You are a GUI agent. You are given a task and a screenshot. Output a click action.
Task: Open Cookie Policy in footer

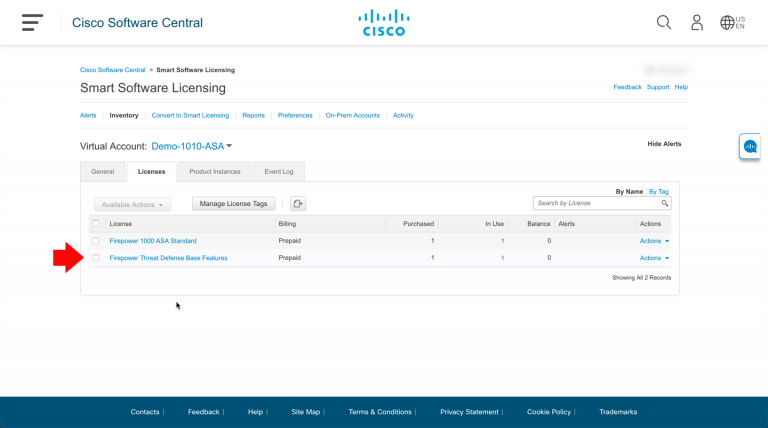point(549,412)
